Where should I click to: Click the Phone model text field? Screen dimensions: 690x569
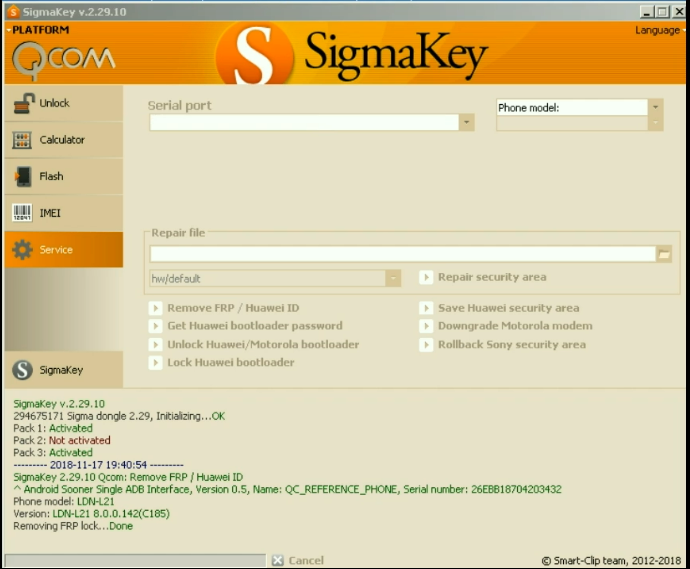pos(572,107)
